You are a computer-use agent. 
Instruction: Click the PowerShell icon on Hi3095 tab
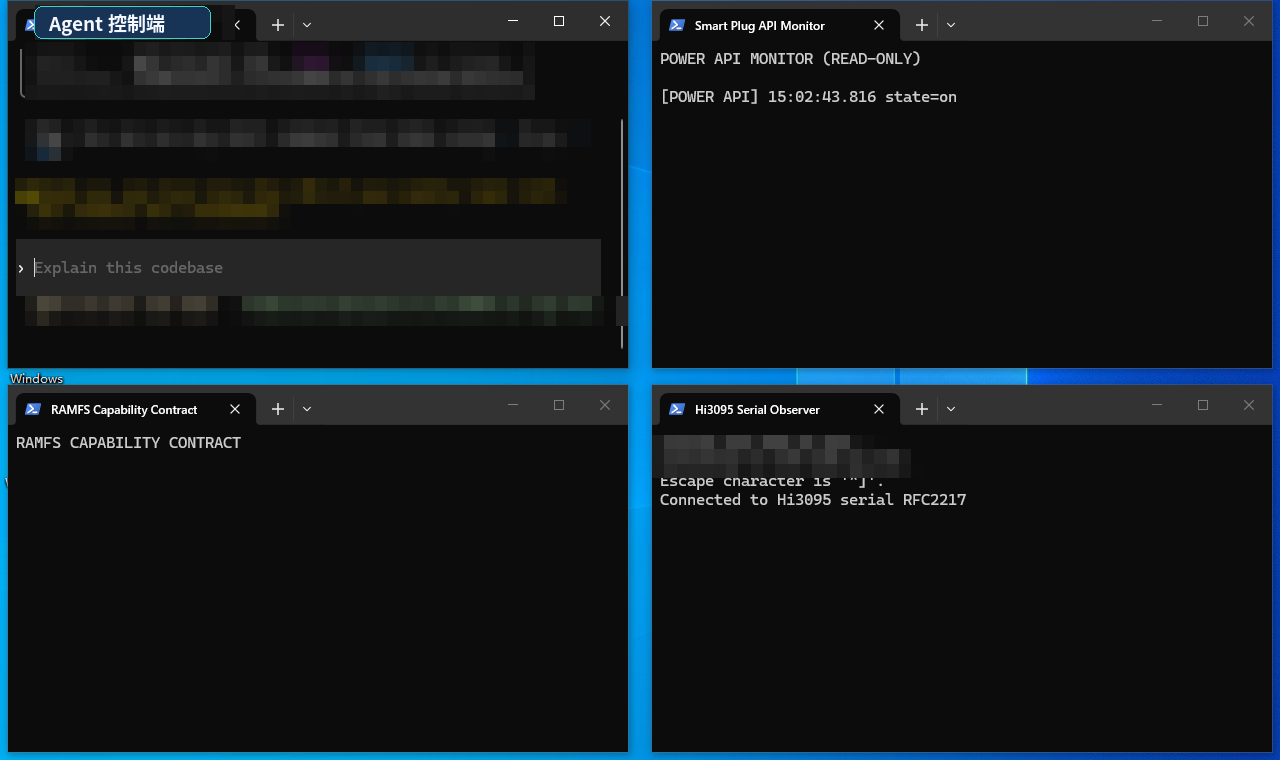click(x=677, y=409)
